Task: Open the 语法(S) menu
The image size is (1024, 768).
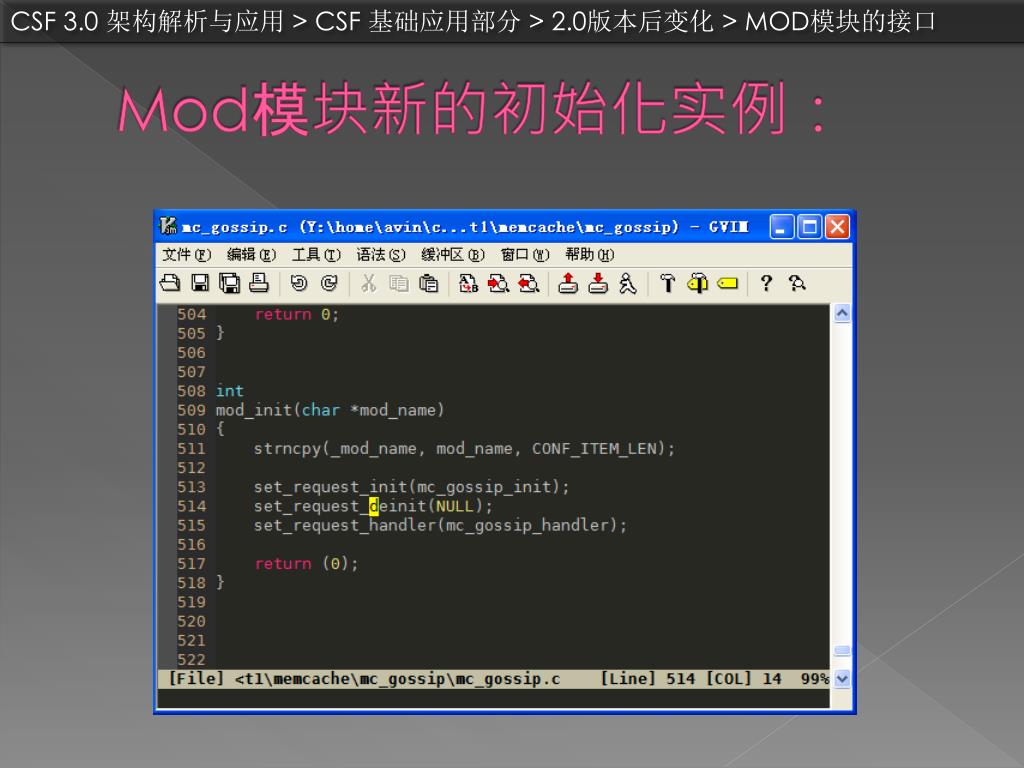Action: (381, 255)
